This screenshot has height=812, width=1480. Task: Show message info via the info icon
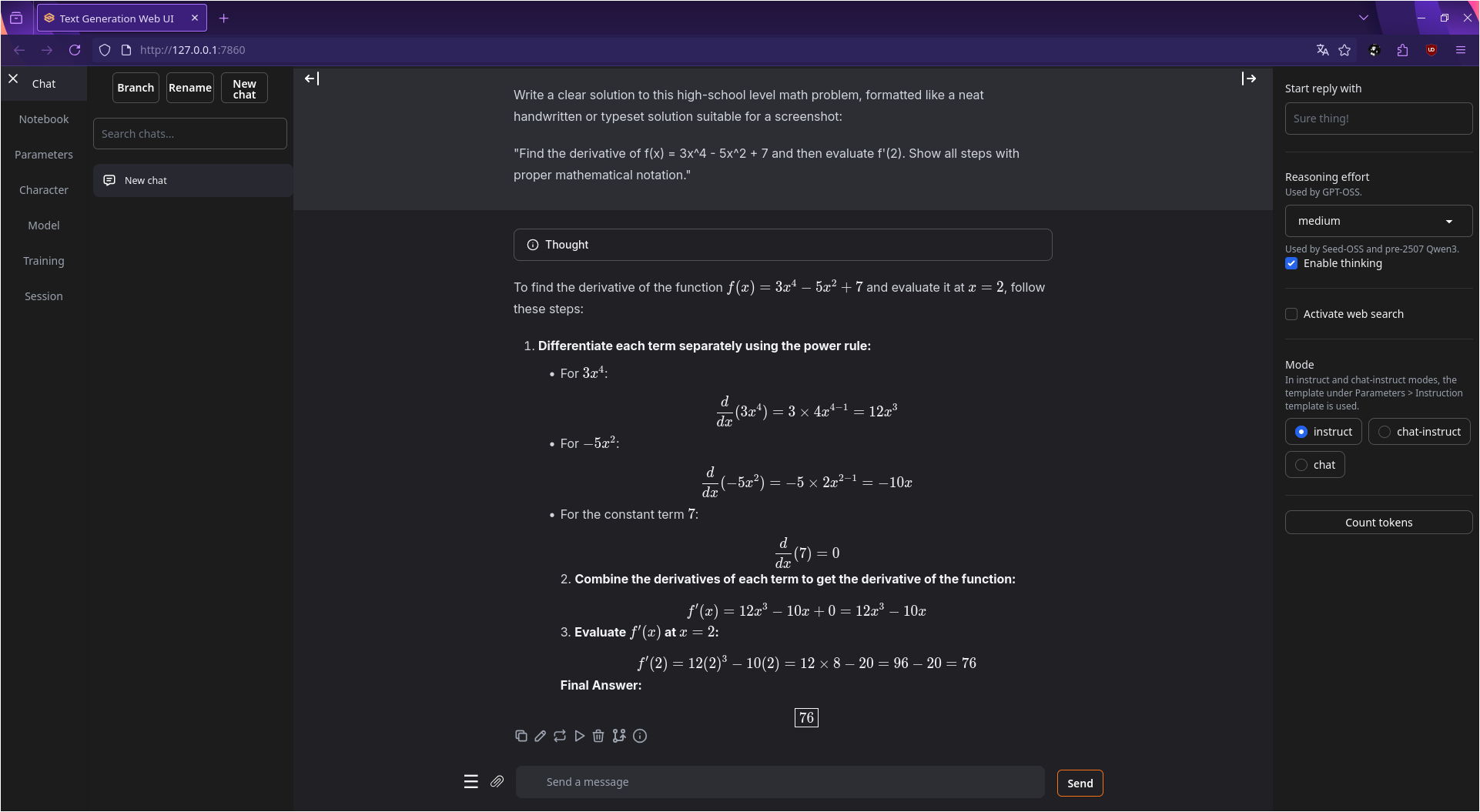coord(640,736)
